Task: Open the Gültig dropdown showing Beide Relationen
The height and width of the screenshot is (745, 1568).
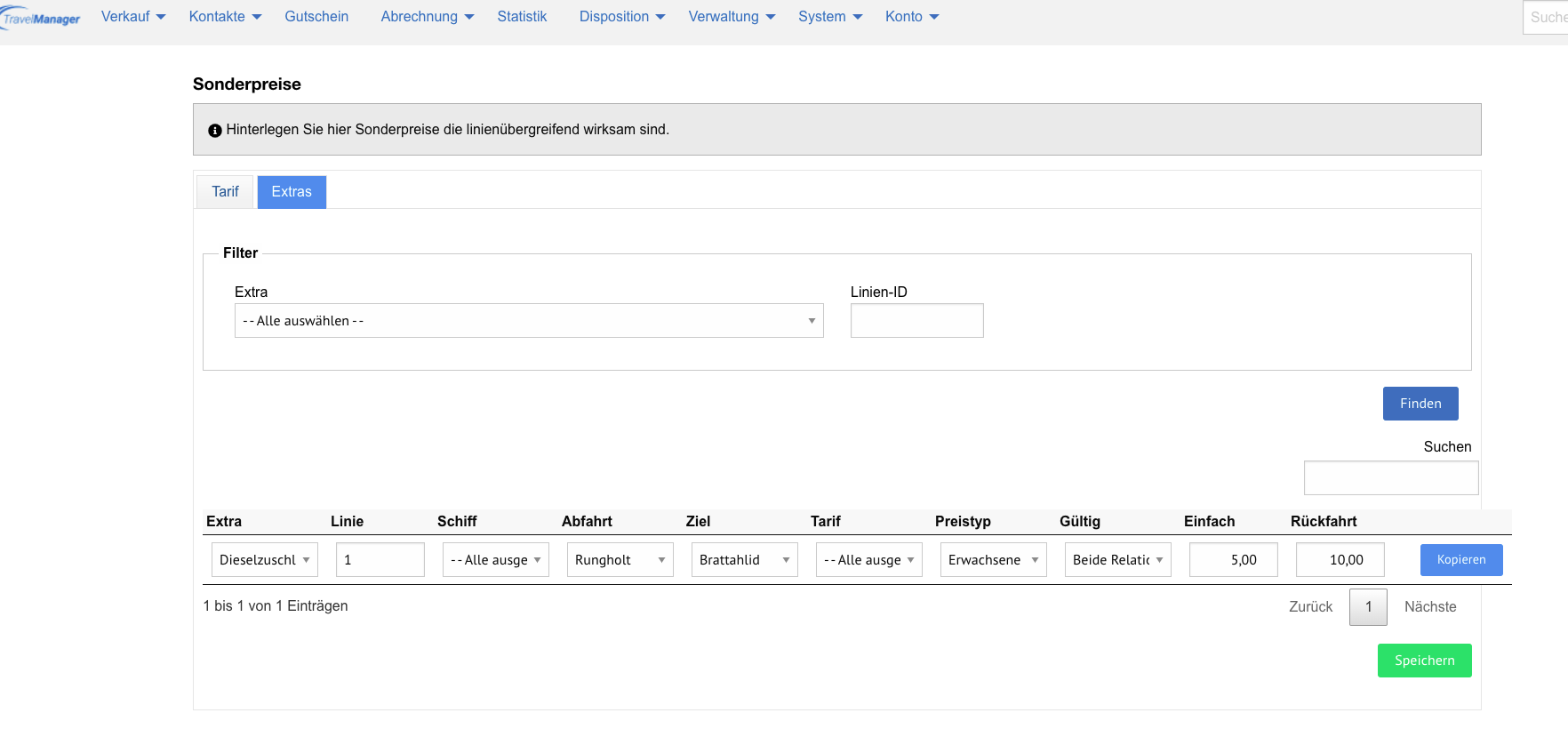Action: [1118, 560]
